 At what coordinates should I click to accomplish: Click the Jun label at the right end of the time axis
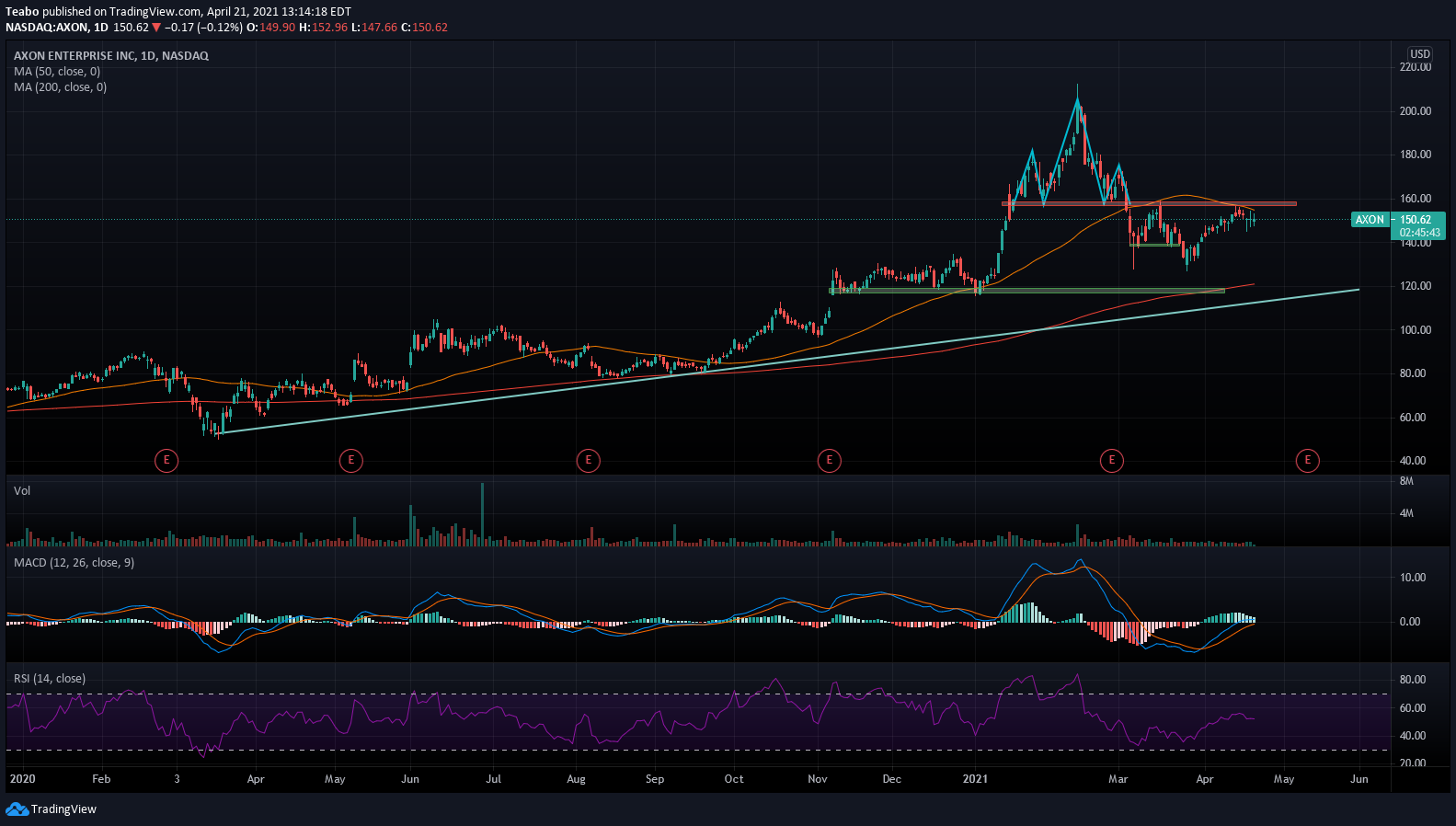click(x=1359, y=779)
